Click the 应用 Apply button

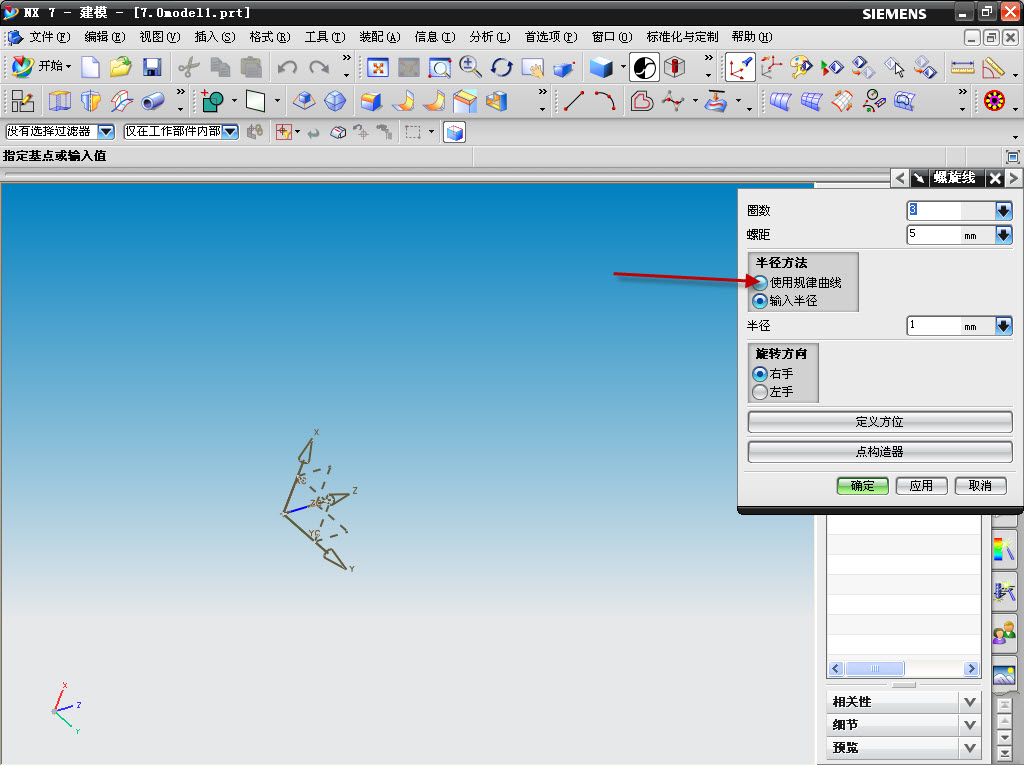(921, 486)
